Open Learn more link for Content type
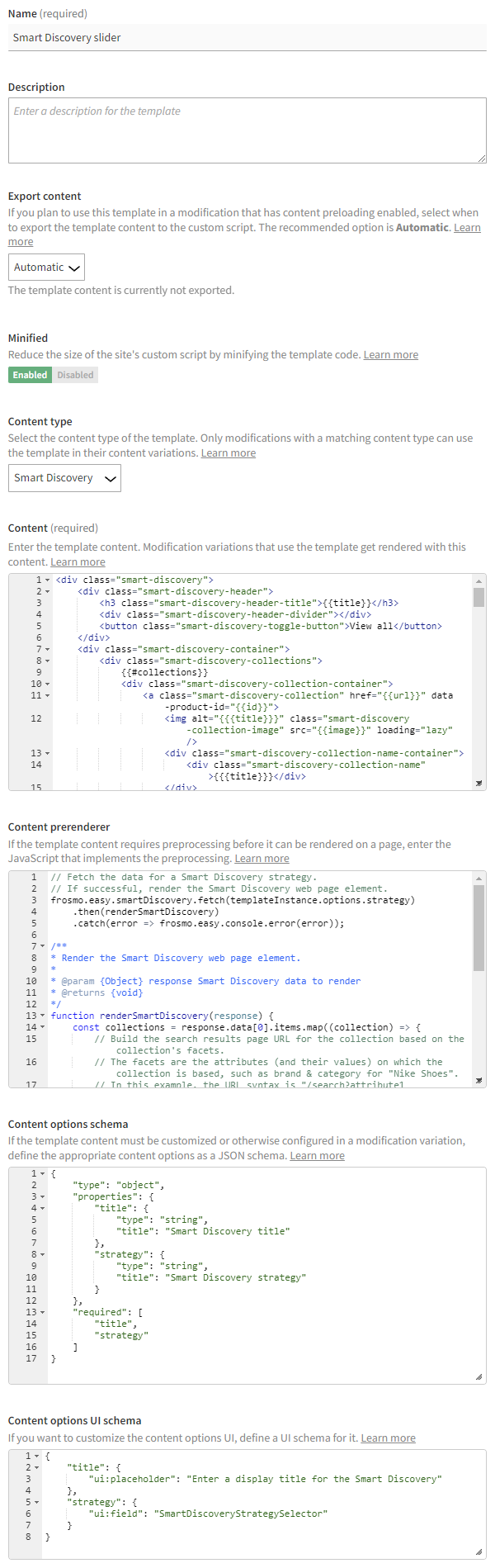Image resolution: width=495 pixels, height=1568 pixels. (x=228, y=453)
